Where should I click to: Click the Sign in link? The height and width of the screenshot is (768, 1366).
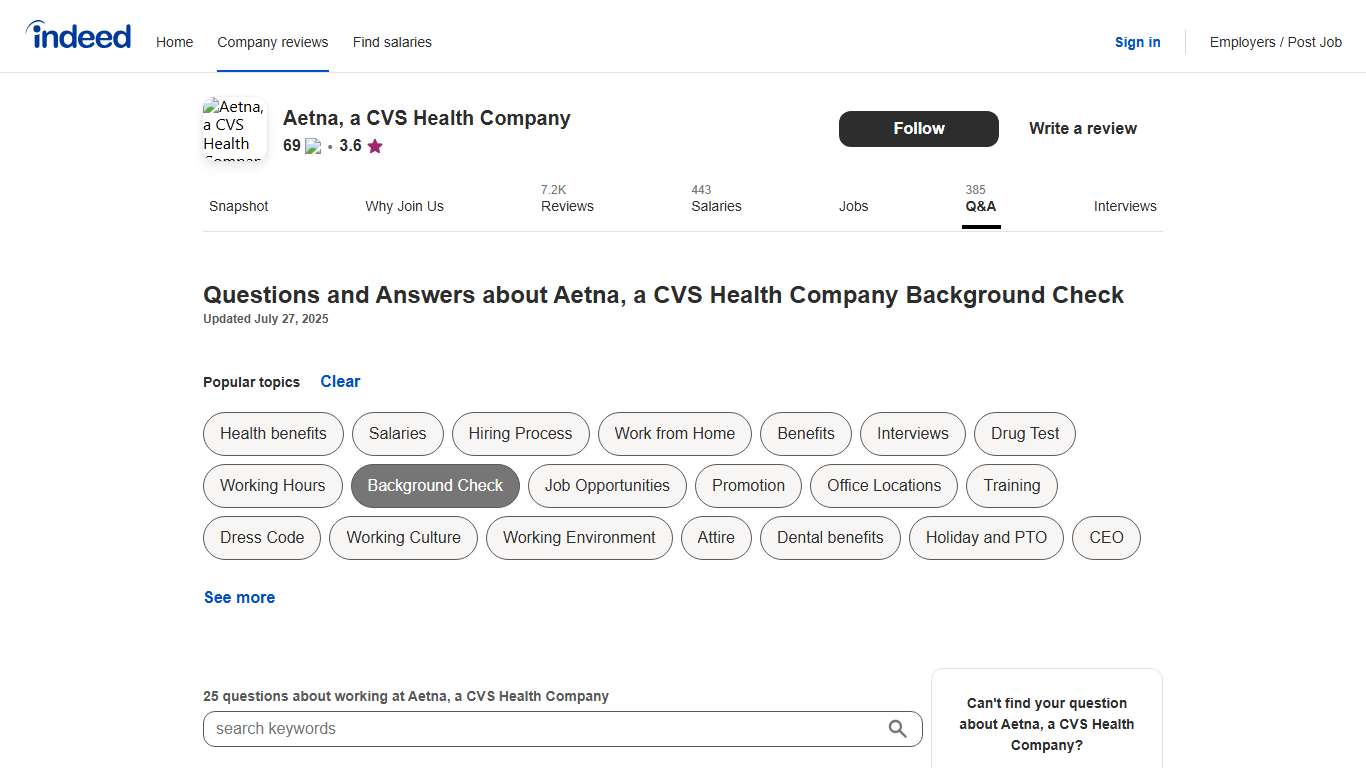1137,42
